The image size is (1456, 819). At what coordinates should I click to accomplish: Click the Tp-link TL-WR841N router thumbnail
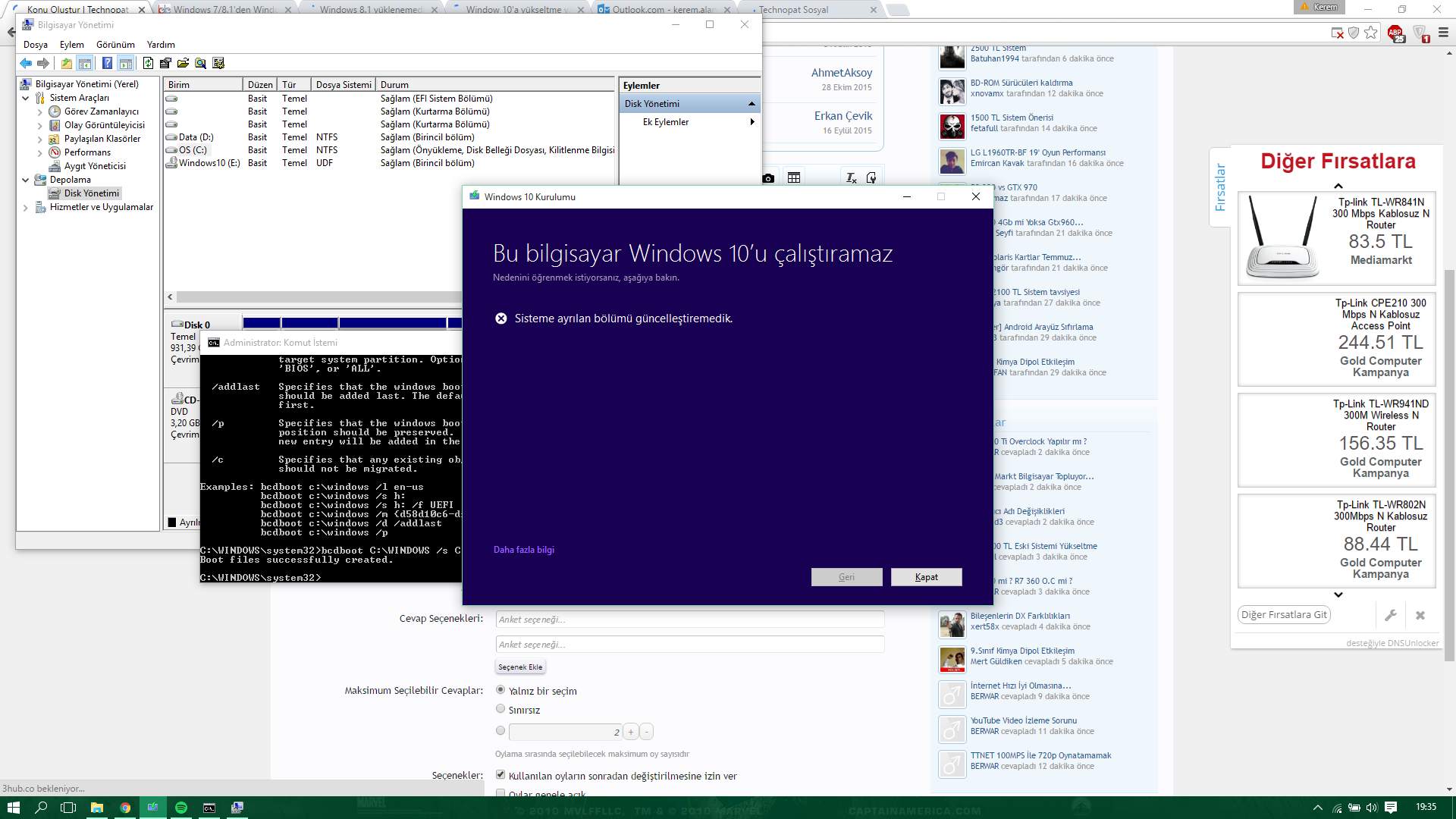point(1282,238)
